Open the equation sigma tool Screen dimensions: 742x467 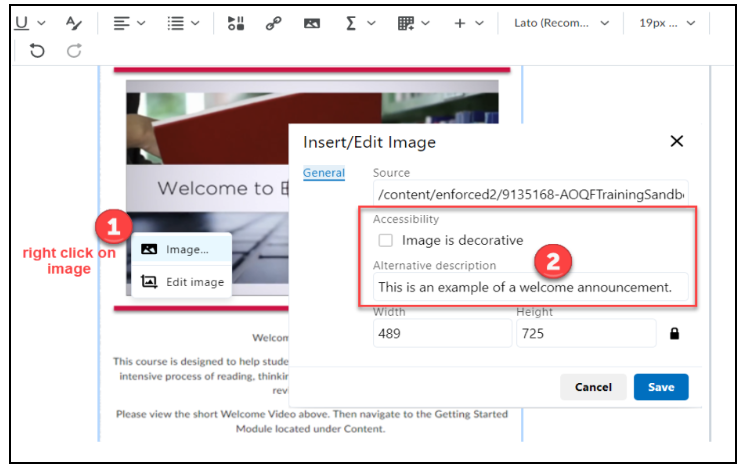(352, 23)
